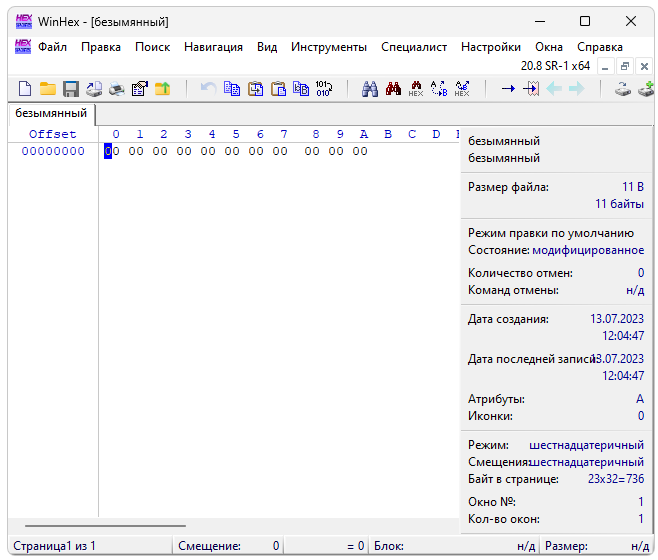Click the Offset column header

pyautogui.click(x=52, y=134)
